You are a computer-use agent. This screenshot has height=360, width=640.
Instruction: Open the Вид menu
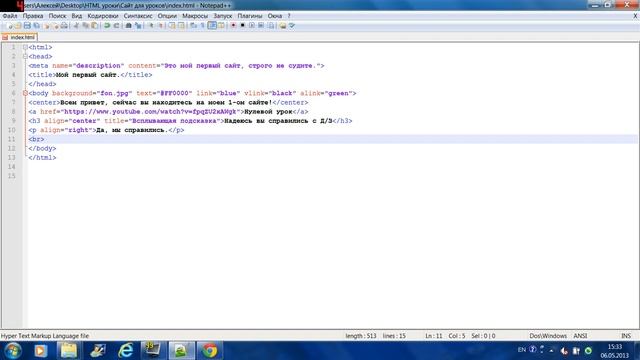point(77,16)
